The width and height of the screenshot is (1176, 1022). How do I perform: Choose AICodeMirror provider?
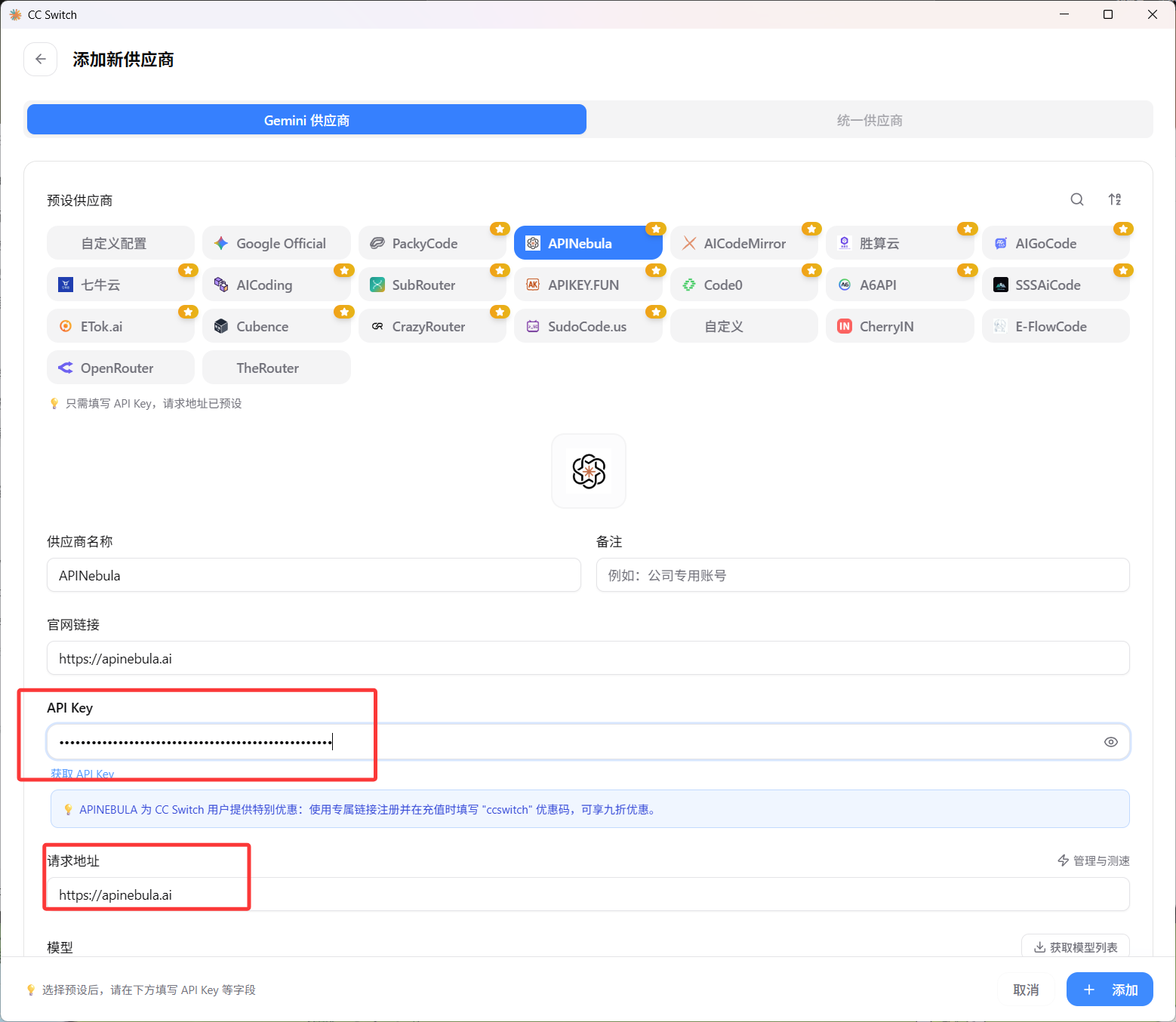(744, 243)
